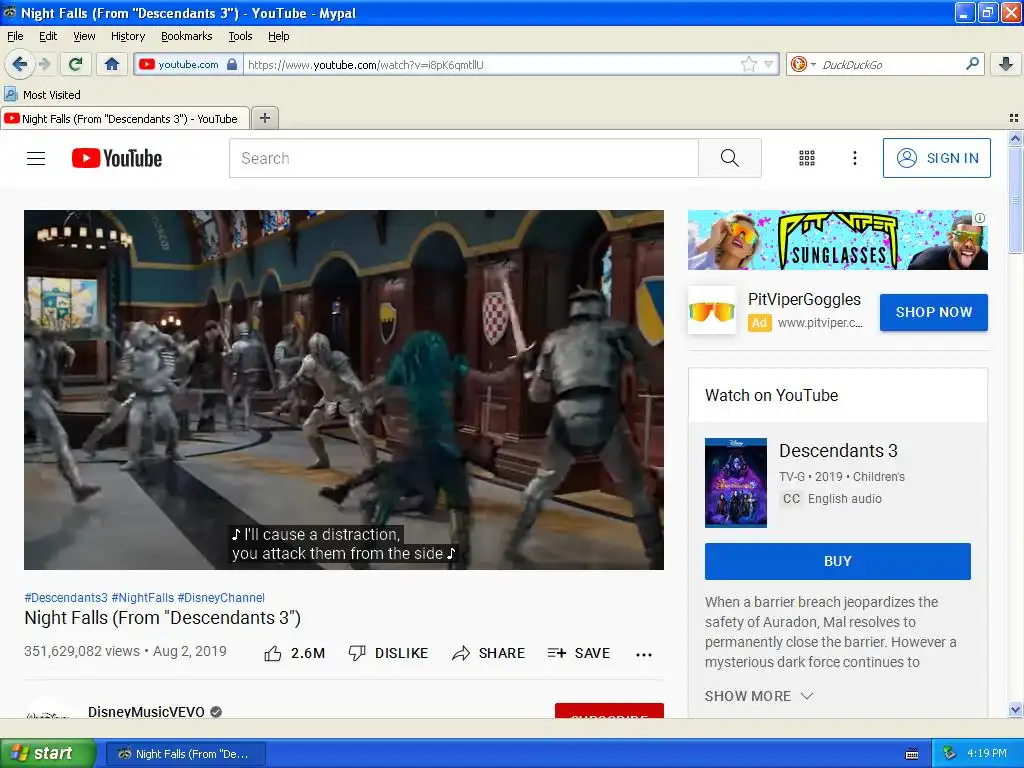Open the downloads arrow button

[x=1006, y=64]
